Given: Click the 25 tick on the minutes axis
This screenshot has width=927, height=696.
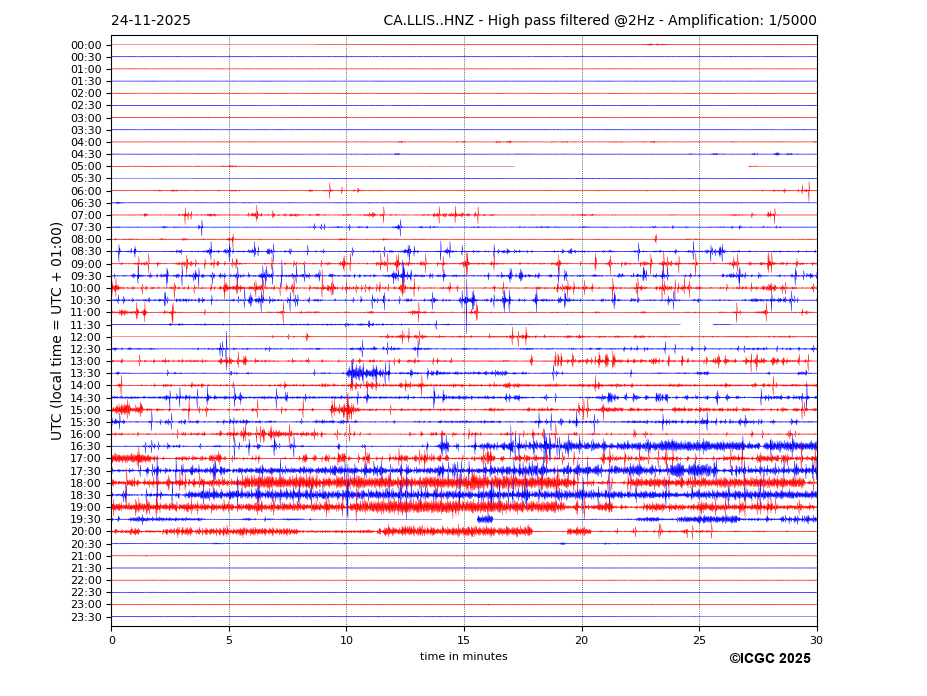Looking at the screenshot, I should pos(699,640).
